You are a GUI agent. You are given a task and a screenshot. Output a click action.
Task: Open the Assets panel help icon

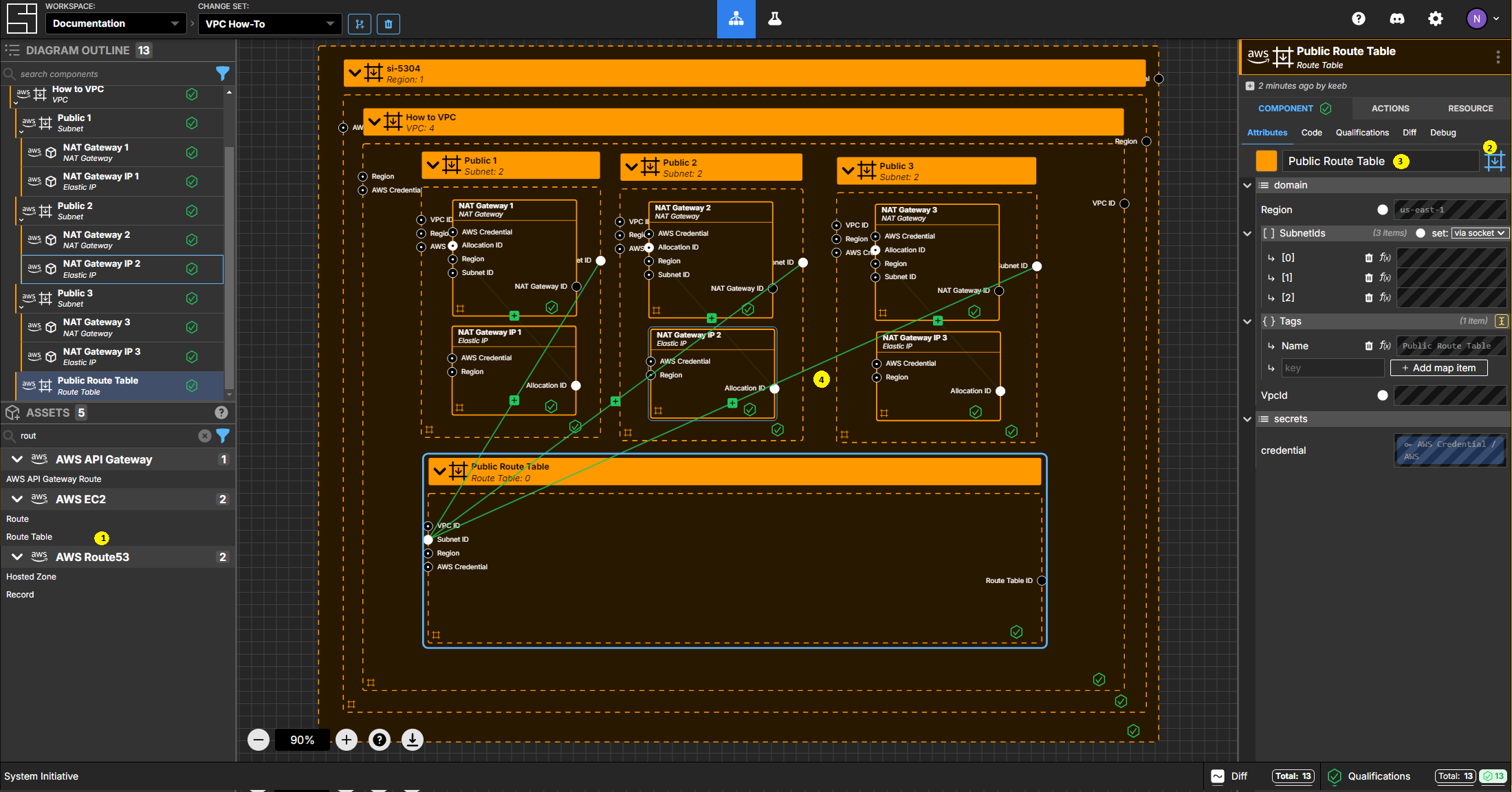click(221, 412)
